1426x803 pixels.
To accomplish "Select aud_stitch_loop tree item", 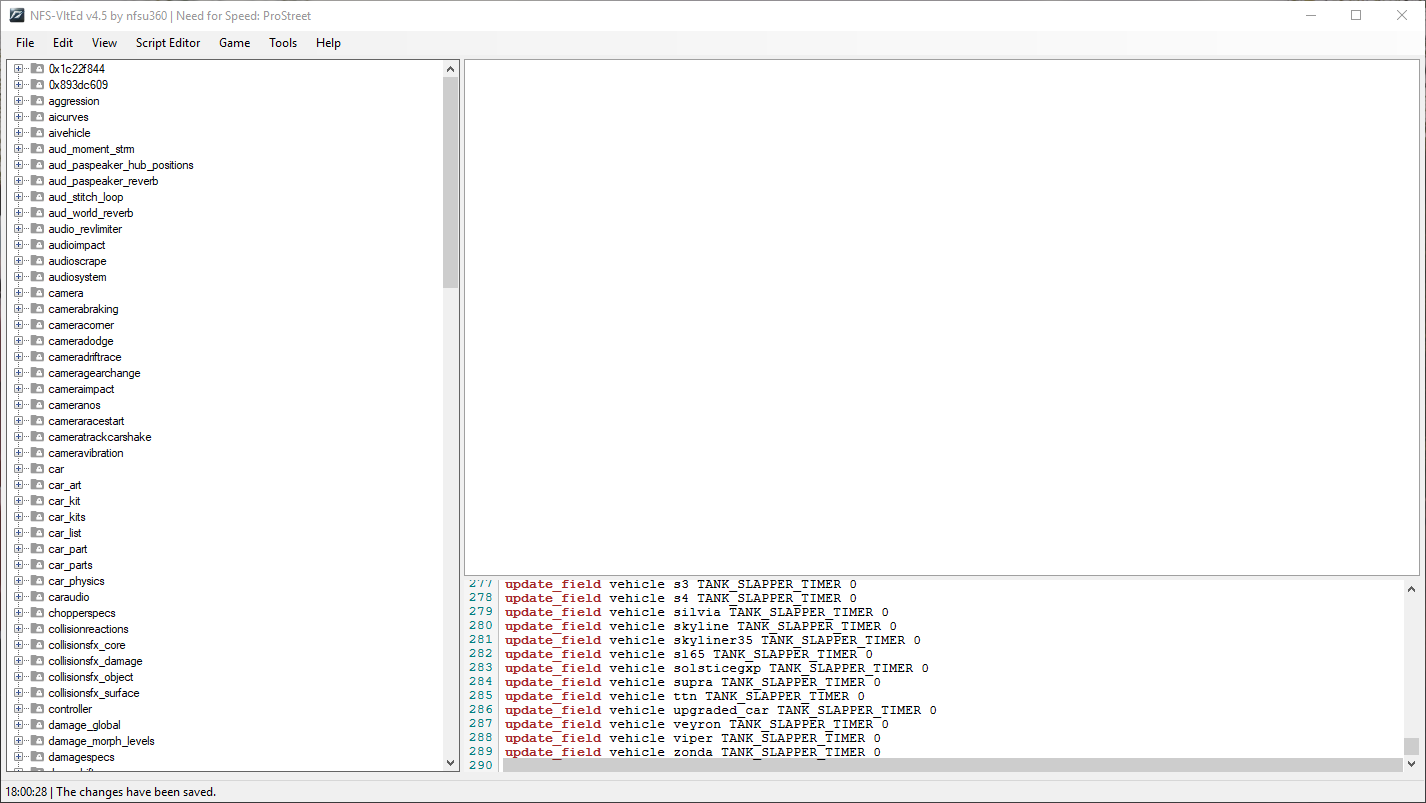I will pos(86,197).
